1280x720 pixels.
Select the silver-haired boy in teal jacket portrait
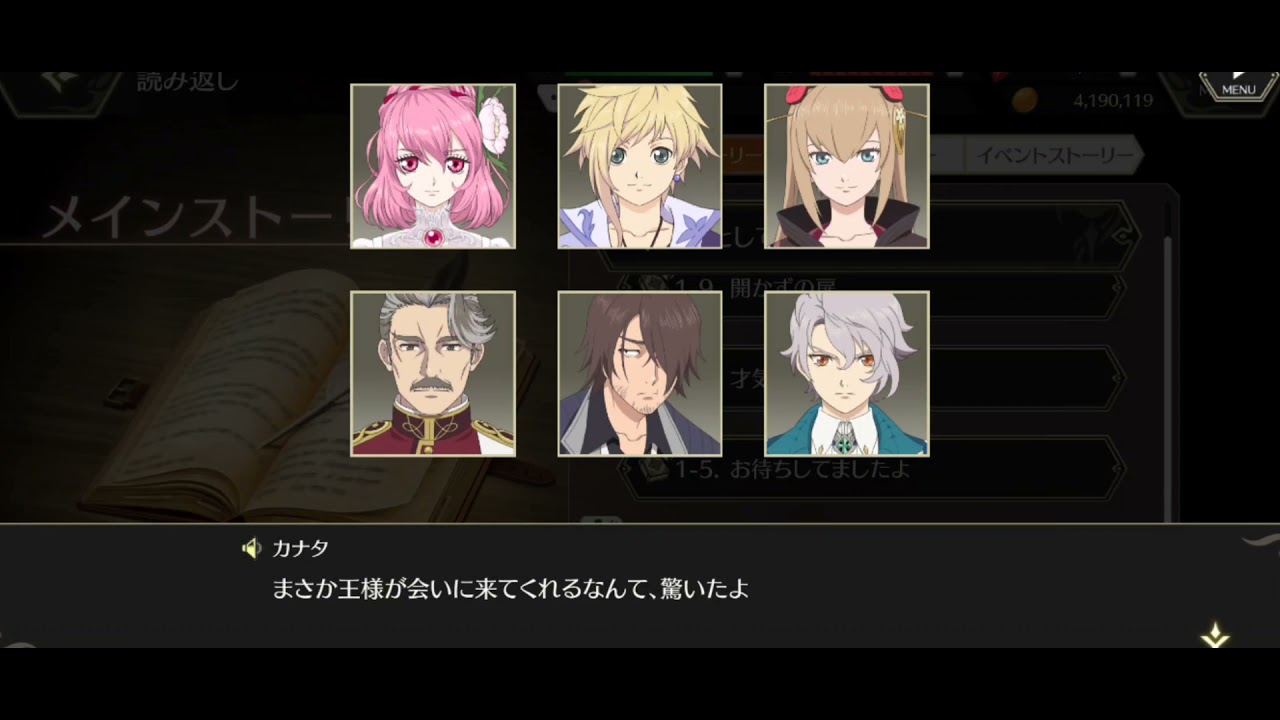(x=847, y=374)
